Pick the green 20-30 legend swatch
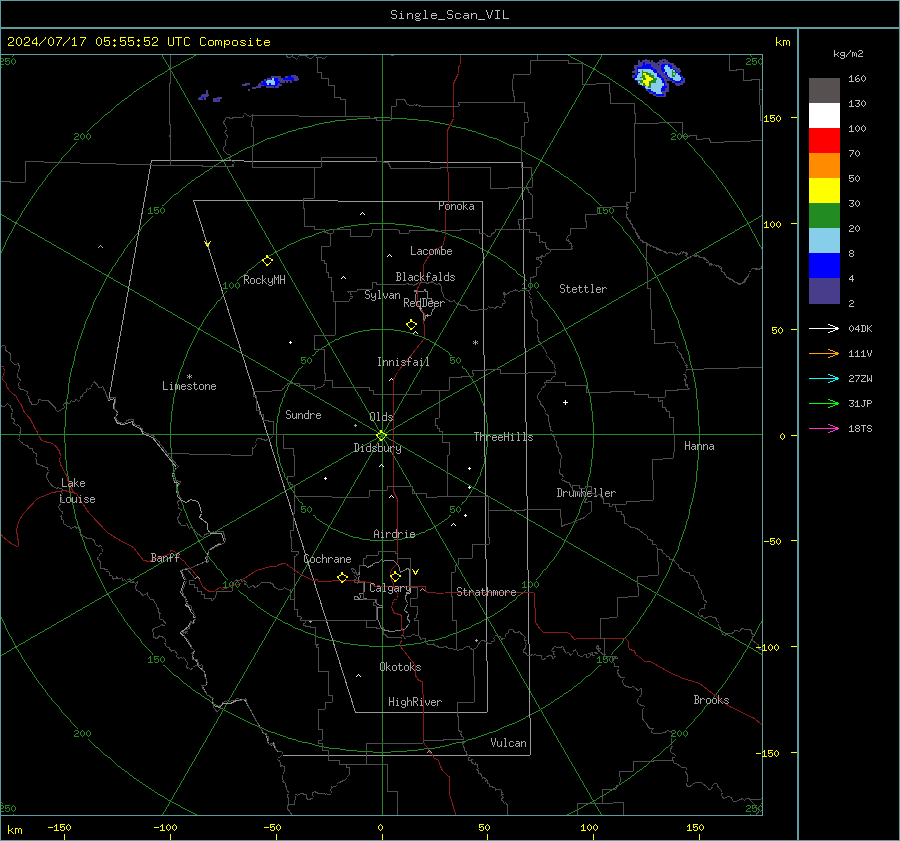Viewport: 900px width, 841px height. coord(824,216)
